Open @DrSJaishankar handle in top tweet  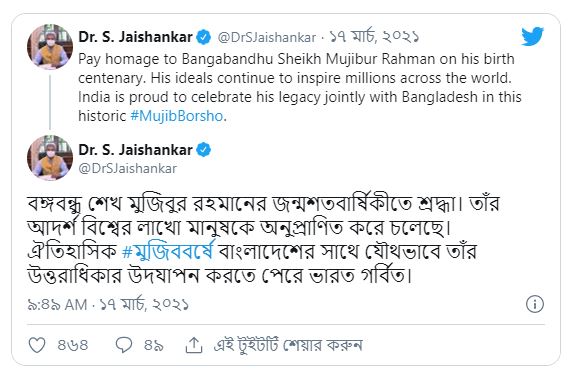coord(267,37)
